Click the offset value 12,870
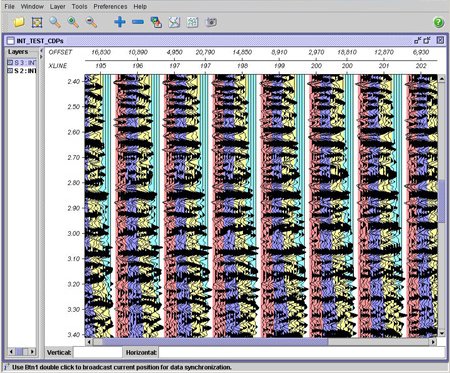Screen dimensions: 450x373 click(x=384, y=52)
